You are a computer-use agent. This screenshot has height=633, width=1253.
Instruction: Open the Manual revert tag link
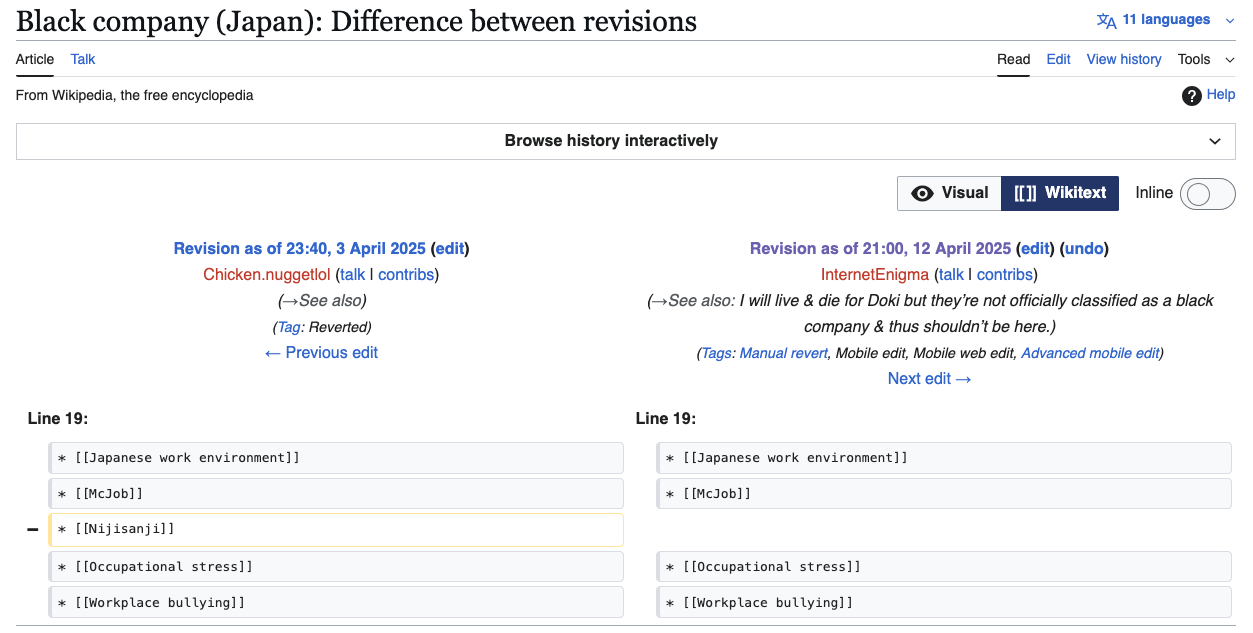tap(783, 353)
